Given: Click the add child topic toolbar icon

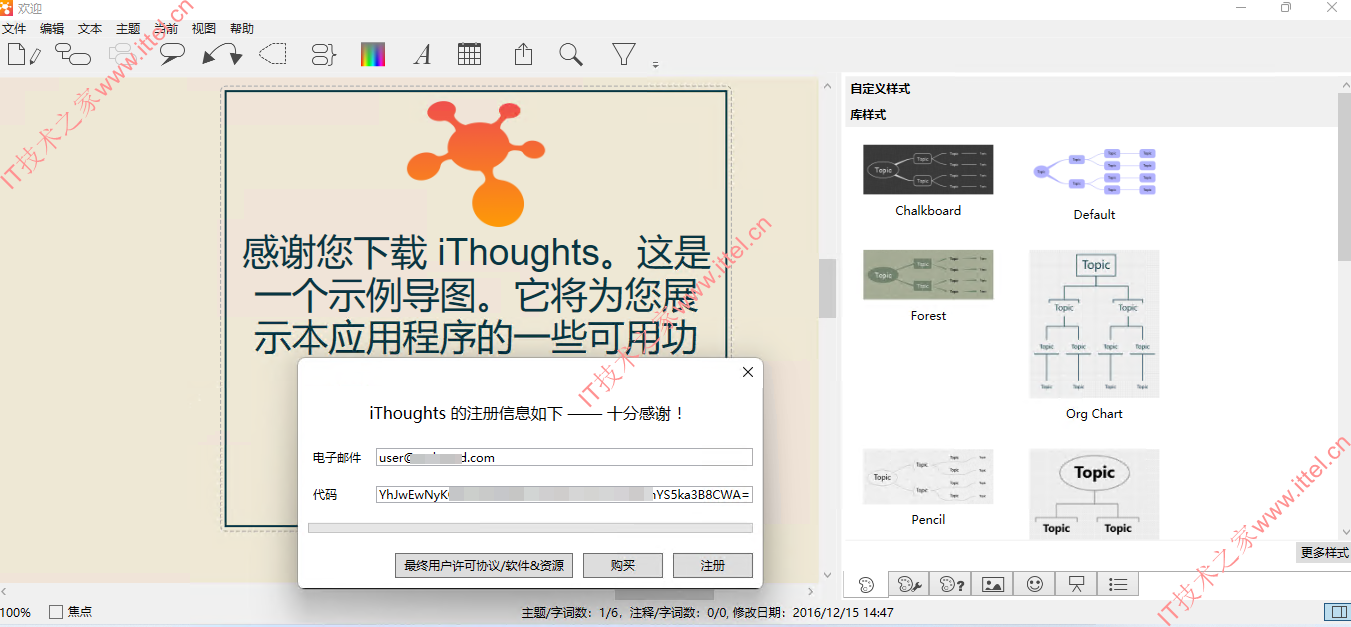Looking at the screenshot, I should [72, 54].
